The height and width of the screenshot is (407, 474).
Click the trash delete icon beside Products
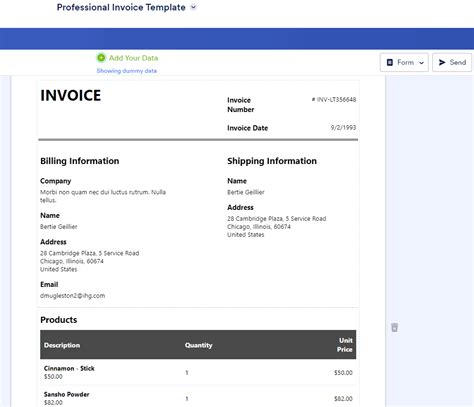point(394,327)
